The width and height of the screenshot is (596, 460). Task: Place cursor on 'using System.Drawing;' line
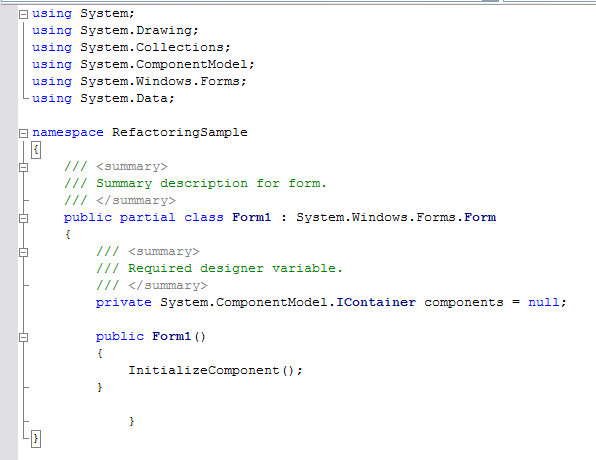[115, 30]
